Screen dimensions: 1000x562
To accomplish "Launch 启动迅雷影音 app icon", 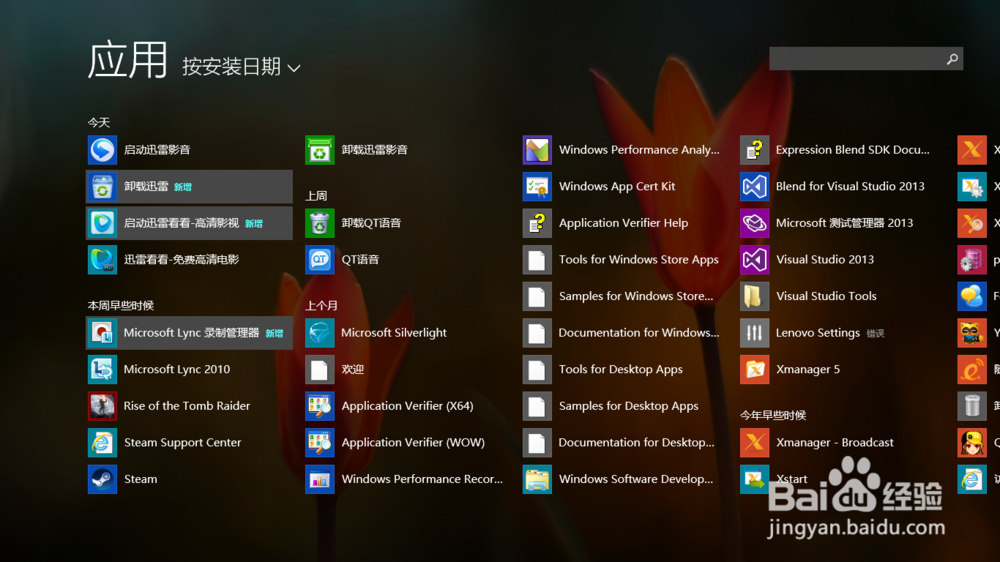I will [102, 150].
